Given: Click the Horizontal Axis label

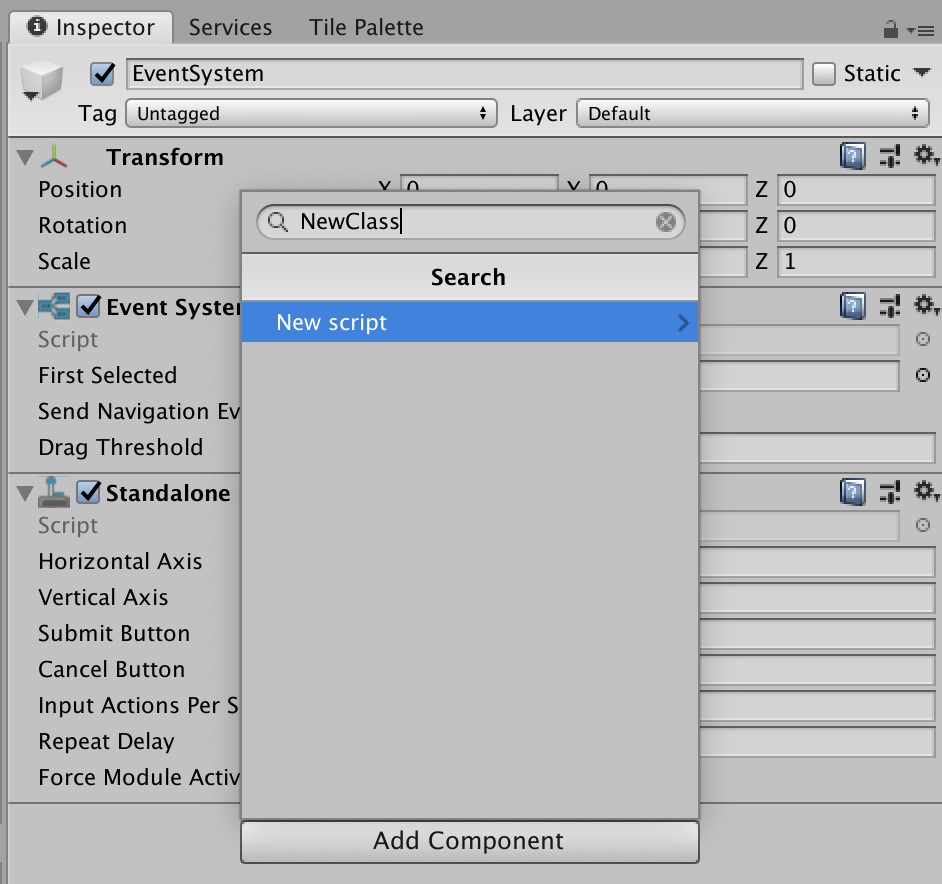Looking at the screenshot, I should 120,561.
